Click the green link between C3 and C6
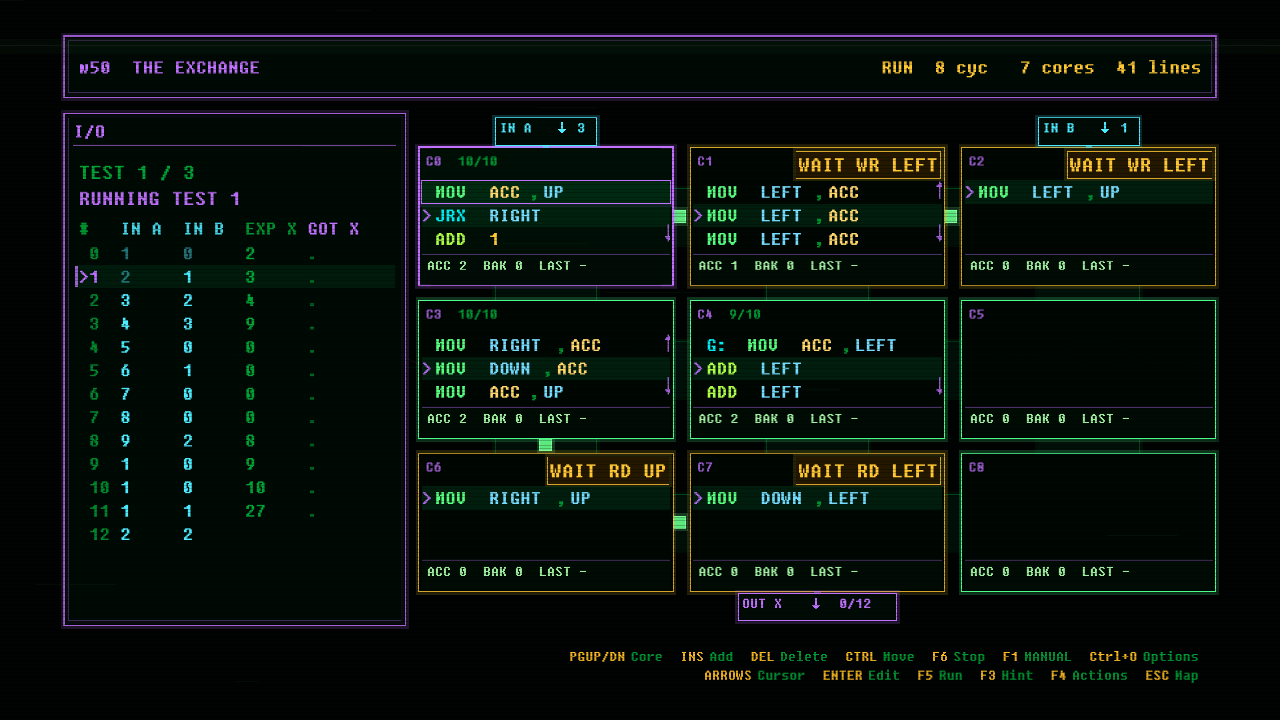Image resolution: width=1280 pixels, height=720 pixels. [545, 445]
